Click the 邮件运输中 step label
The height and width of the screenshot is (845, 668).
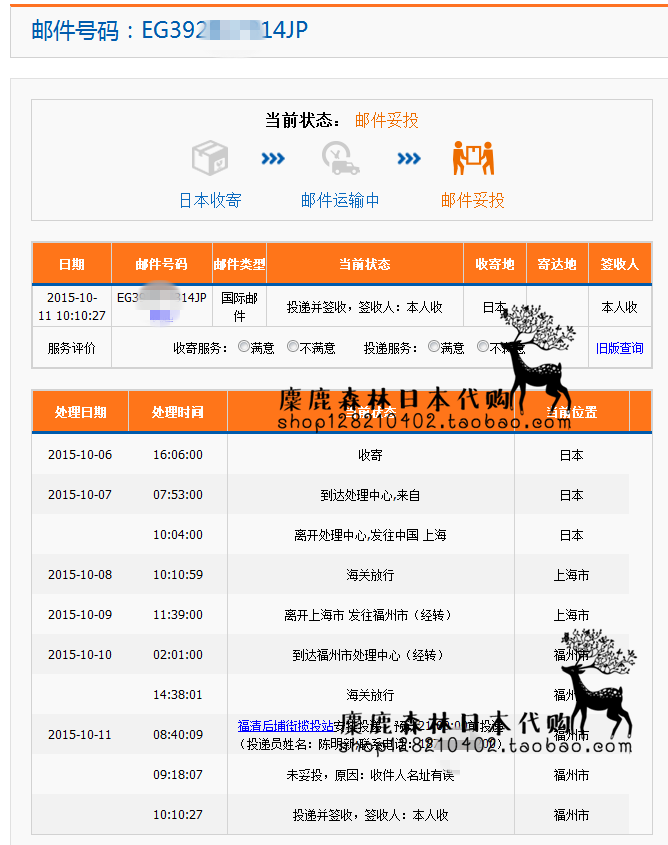pyautogui.click(x=340, y=200)
